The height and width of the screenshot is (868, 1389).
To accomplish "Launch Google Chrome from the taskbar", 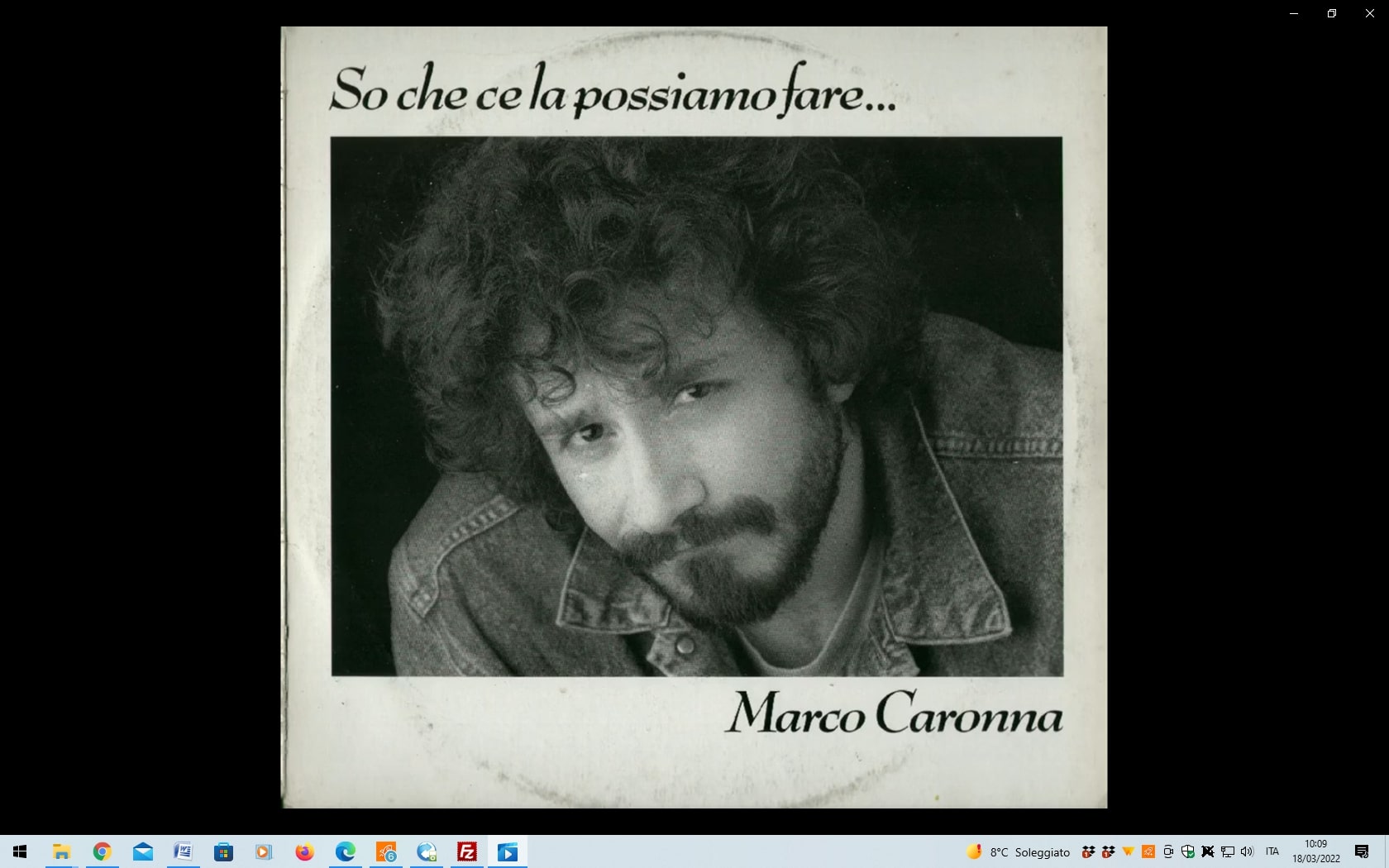I will (102, 851).
